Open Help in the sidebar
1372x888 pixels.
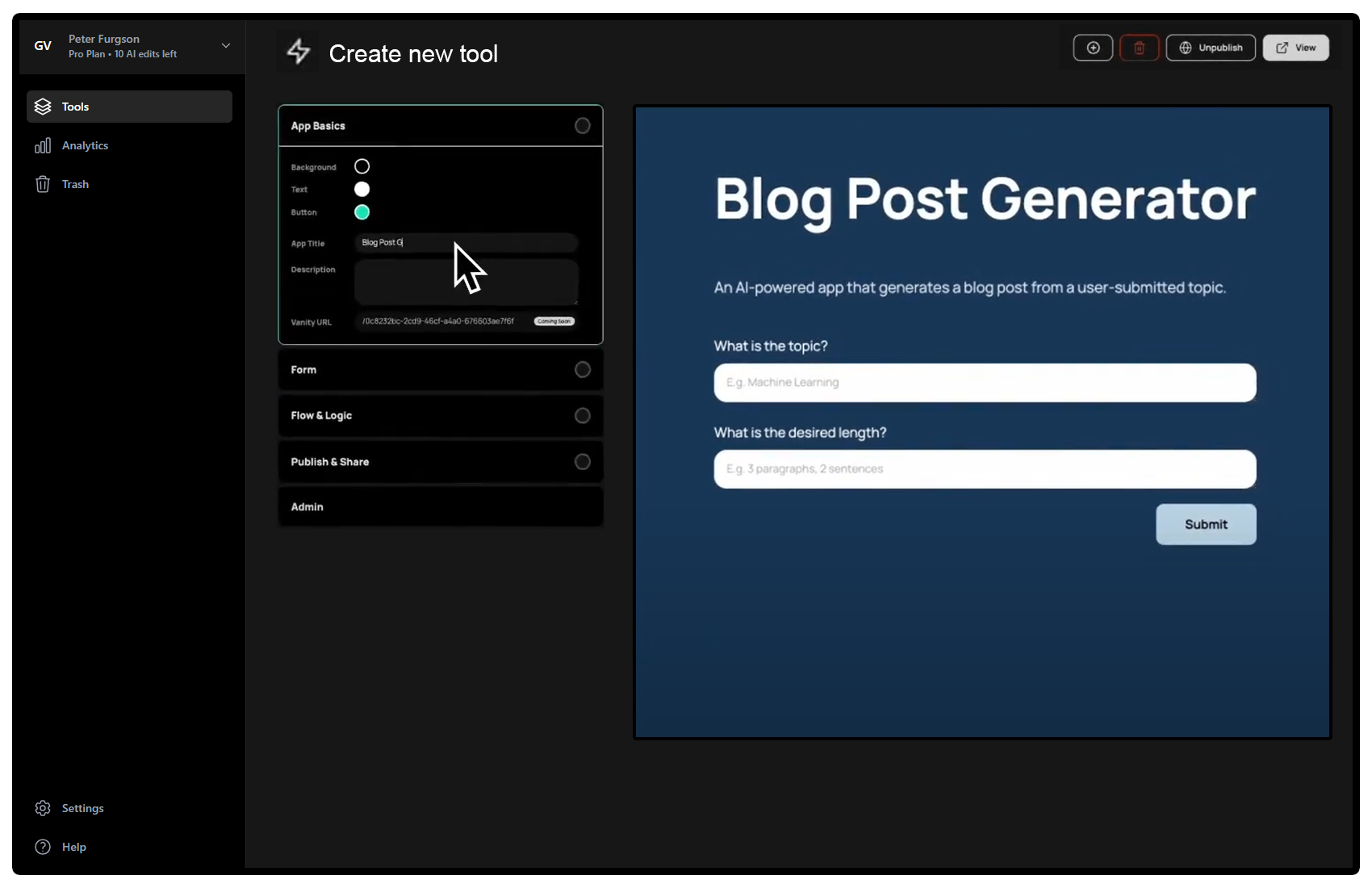coord(73,847)
